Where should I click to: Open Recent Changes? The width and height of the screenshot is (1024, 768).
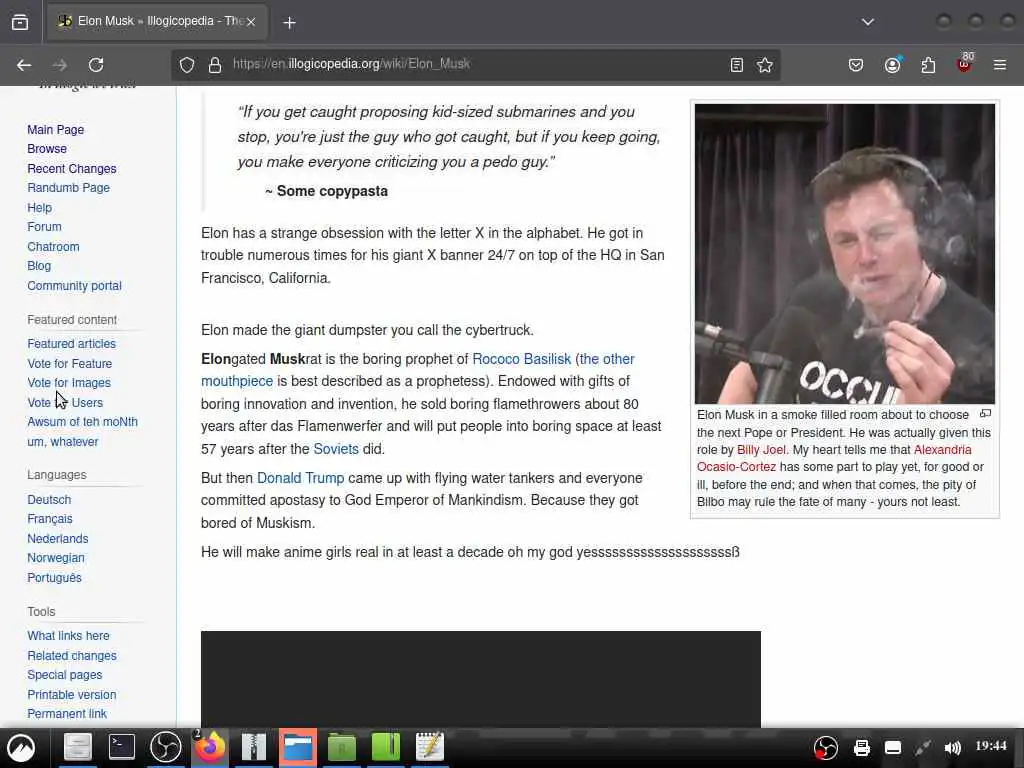pyautogui.click(x=72, y=168)
